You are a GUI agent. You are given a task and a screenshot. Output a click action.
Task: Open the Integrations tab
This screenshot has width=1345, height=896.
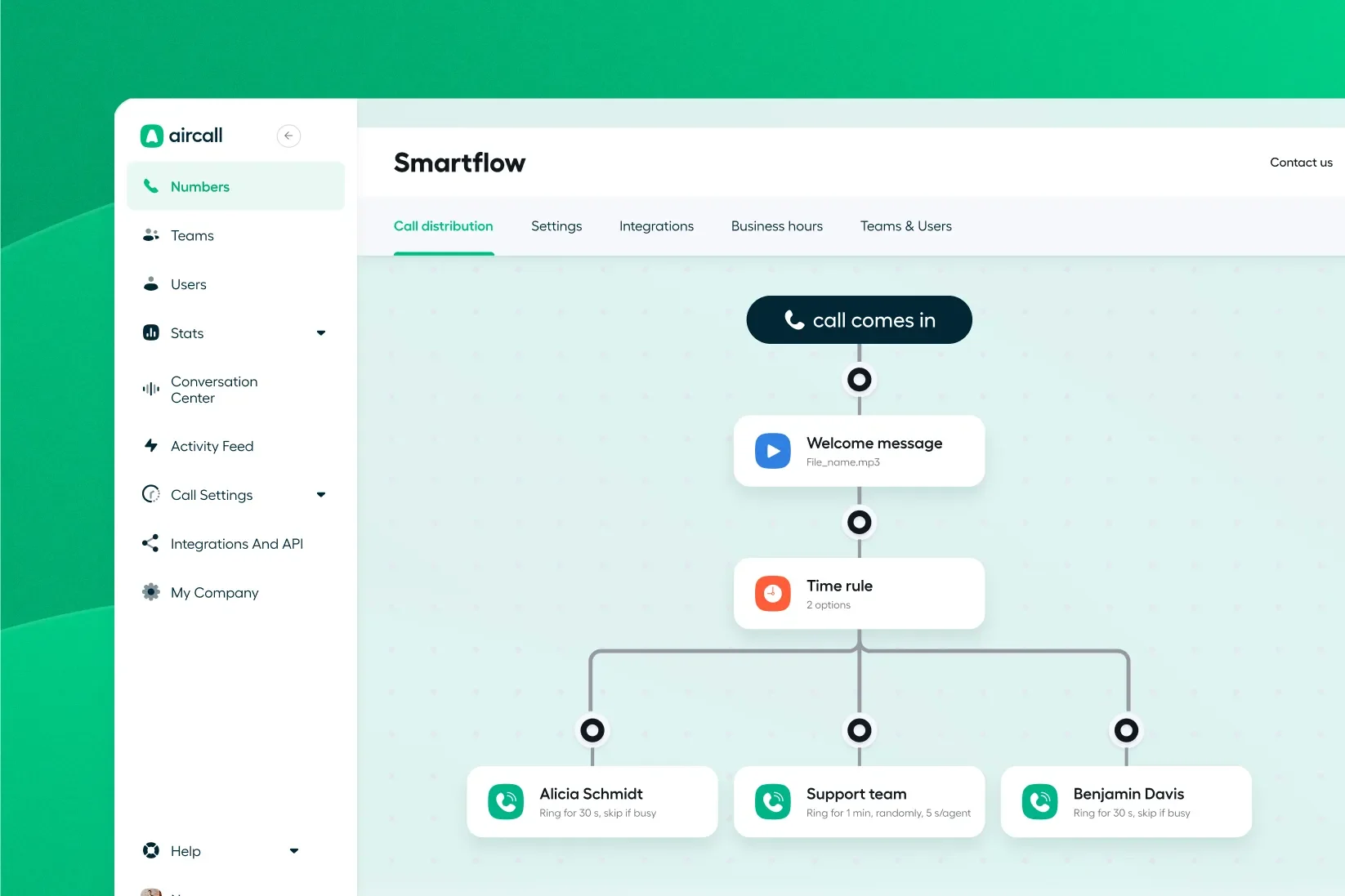[656, 226]
